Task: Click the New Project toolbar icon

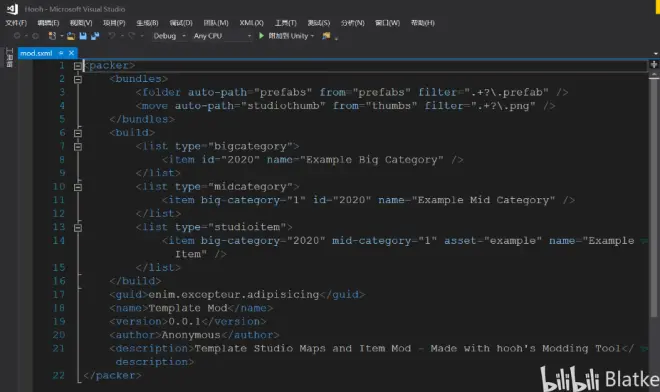Action: click(52, 36)
